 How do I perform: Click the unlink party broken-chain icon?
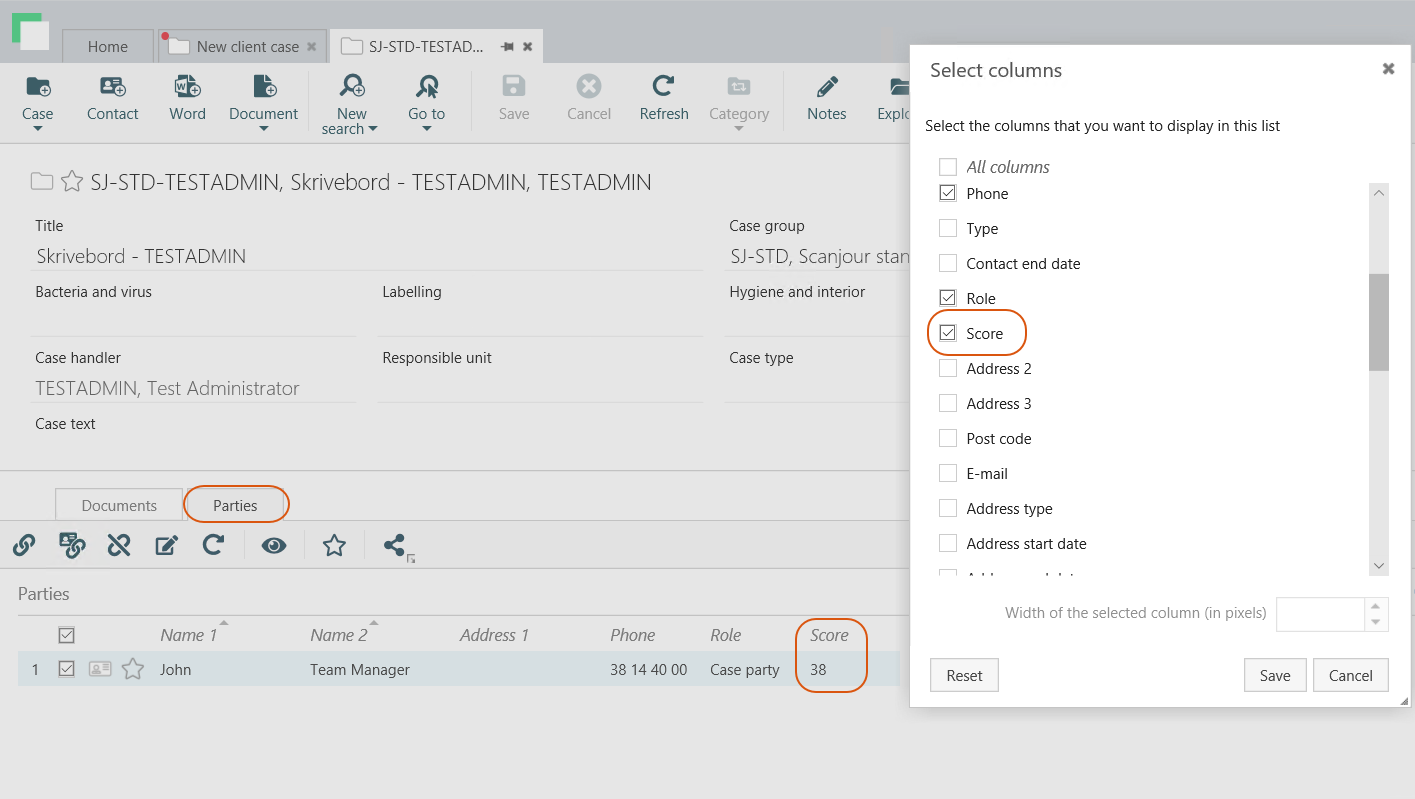coord(119,545)
